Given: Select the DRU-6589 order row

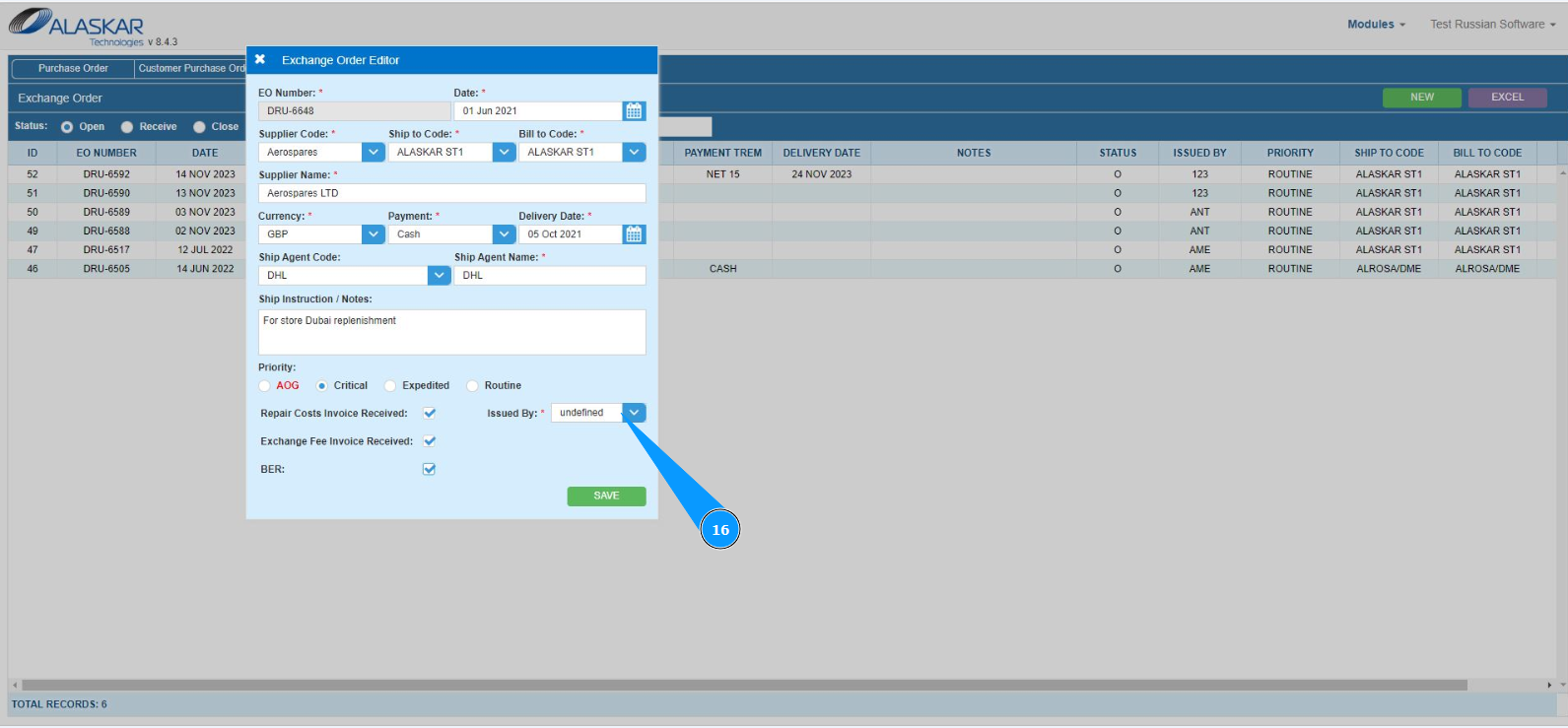Looking at the screenshot, I should coord(783,212).
